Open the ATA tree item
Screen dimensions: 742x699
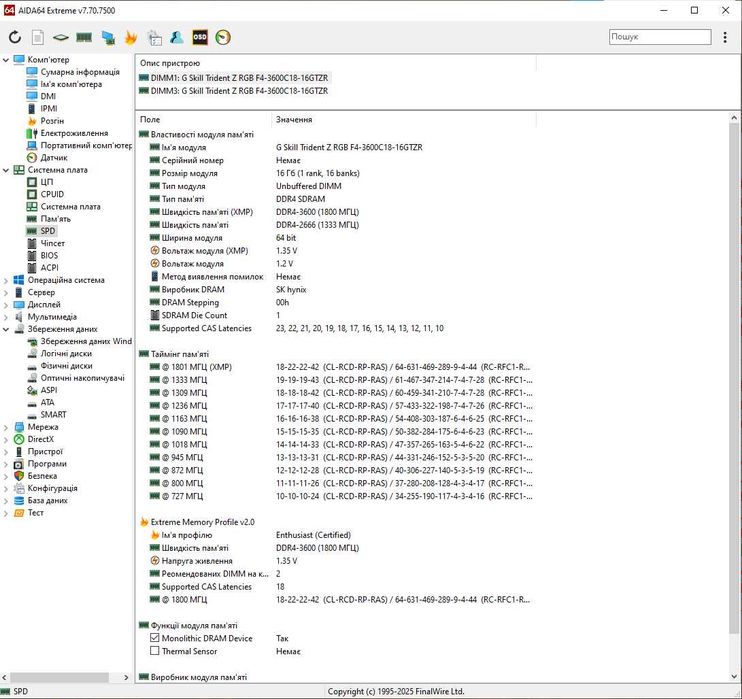click(47, 402)
